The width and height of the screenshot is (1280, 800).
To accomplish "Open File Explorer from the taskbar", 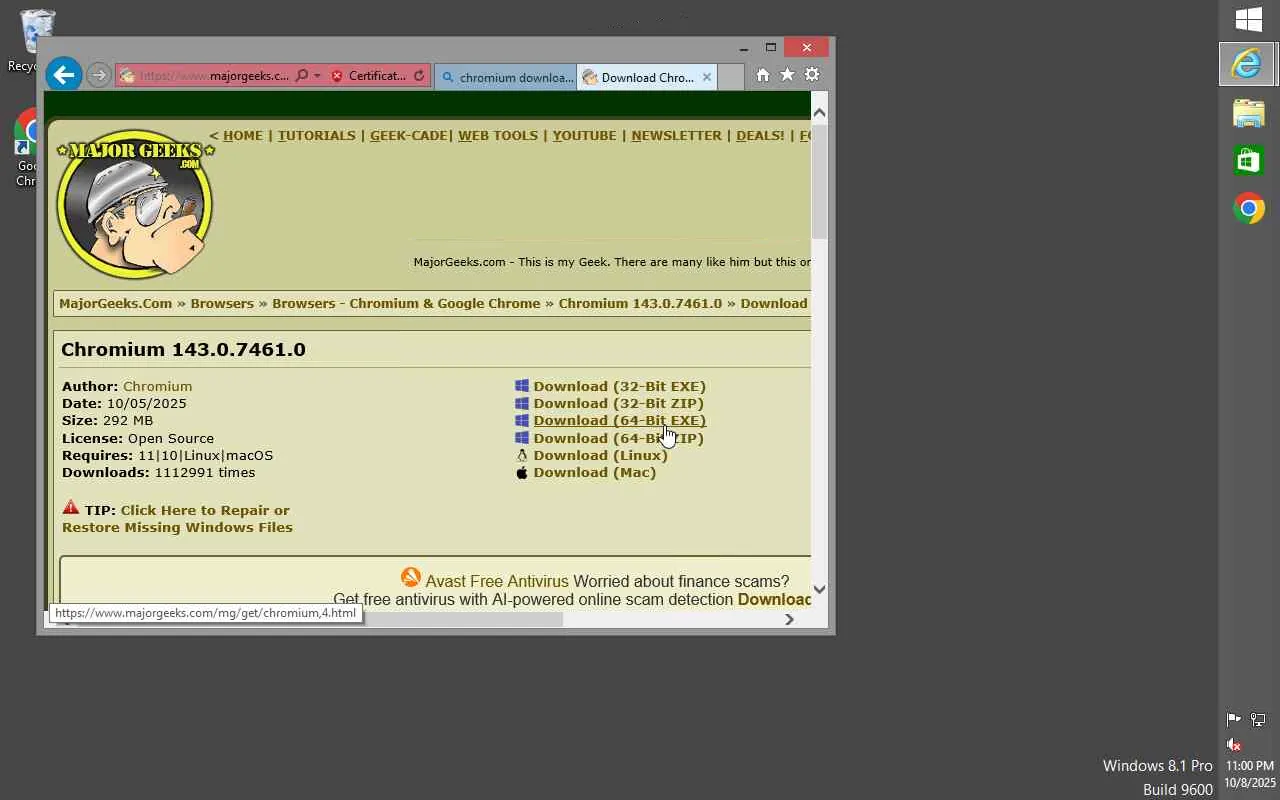I will tap(1249, 113).
